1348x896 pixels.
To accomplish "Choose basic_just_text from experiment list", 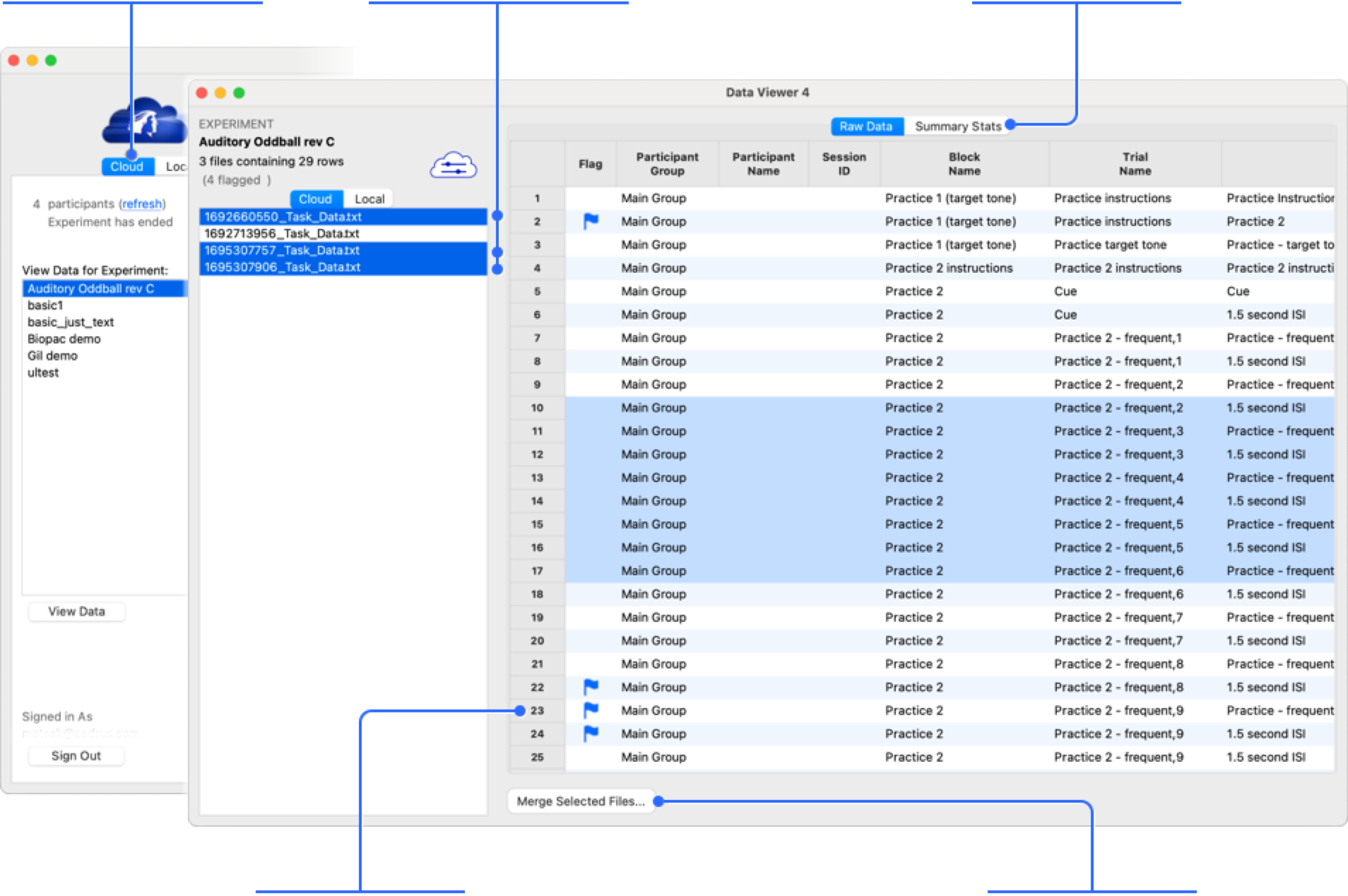I will point(71,322).
